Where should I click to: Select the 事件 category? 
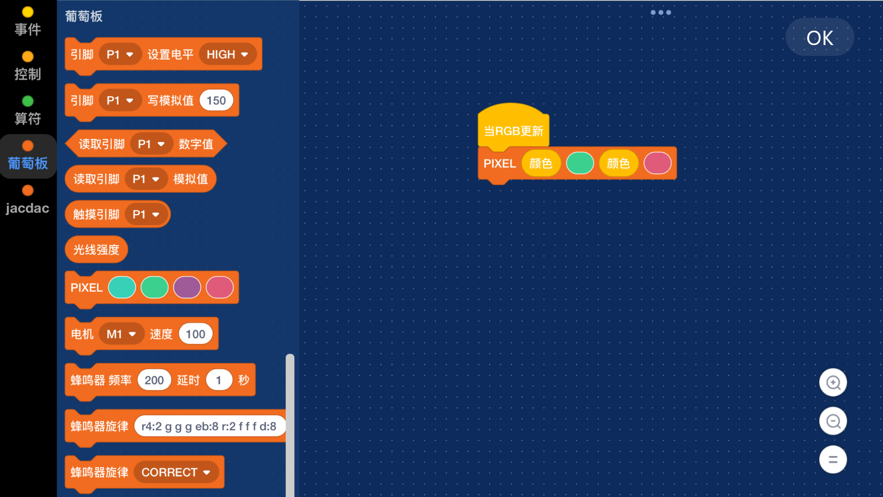(28, 22)
